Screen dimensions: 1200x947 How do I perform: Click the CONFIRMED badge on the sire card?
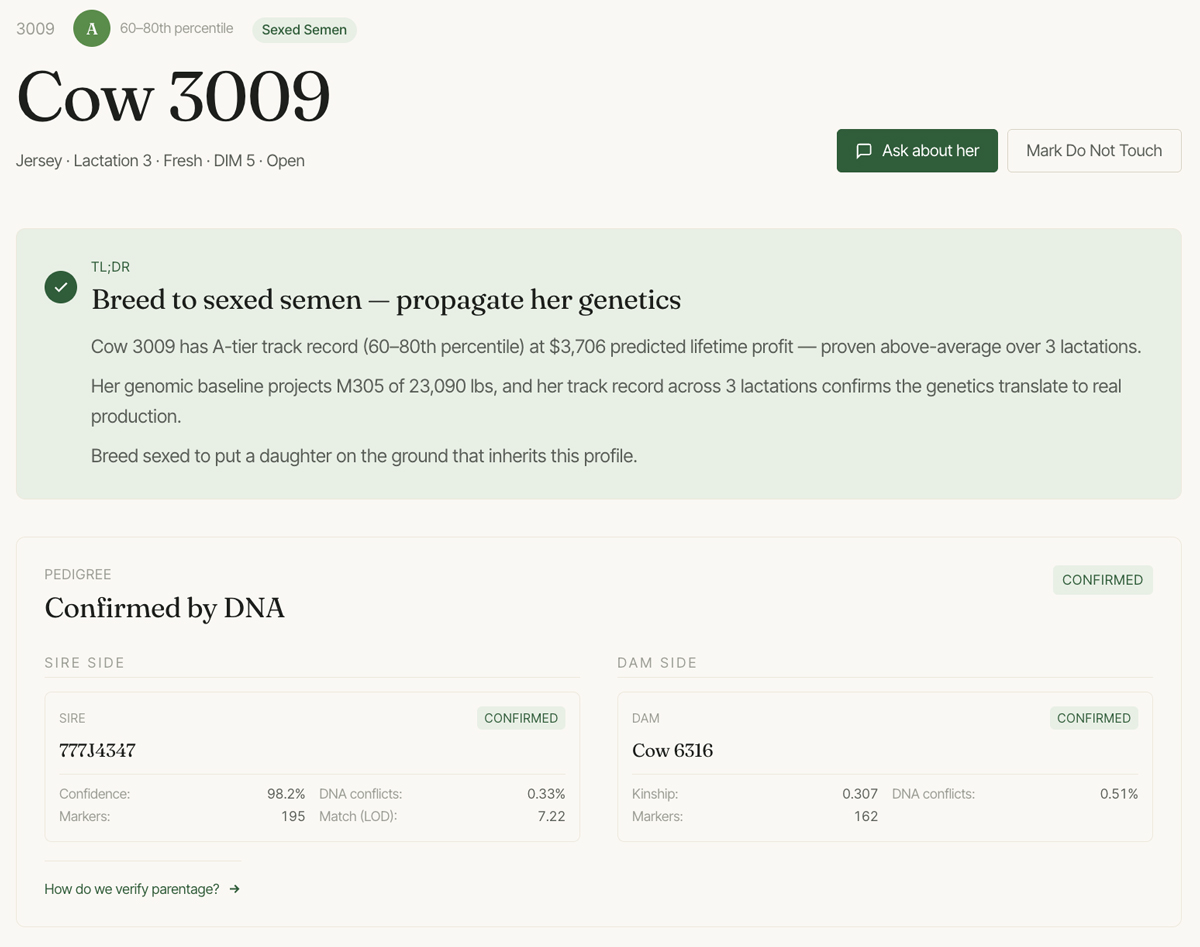521,718
